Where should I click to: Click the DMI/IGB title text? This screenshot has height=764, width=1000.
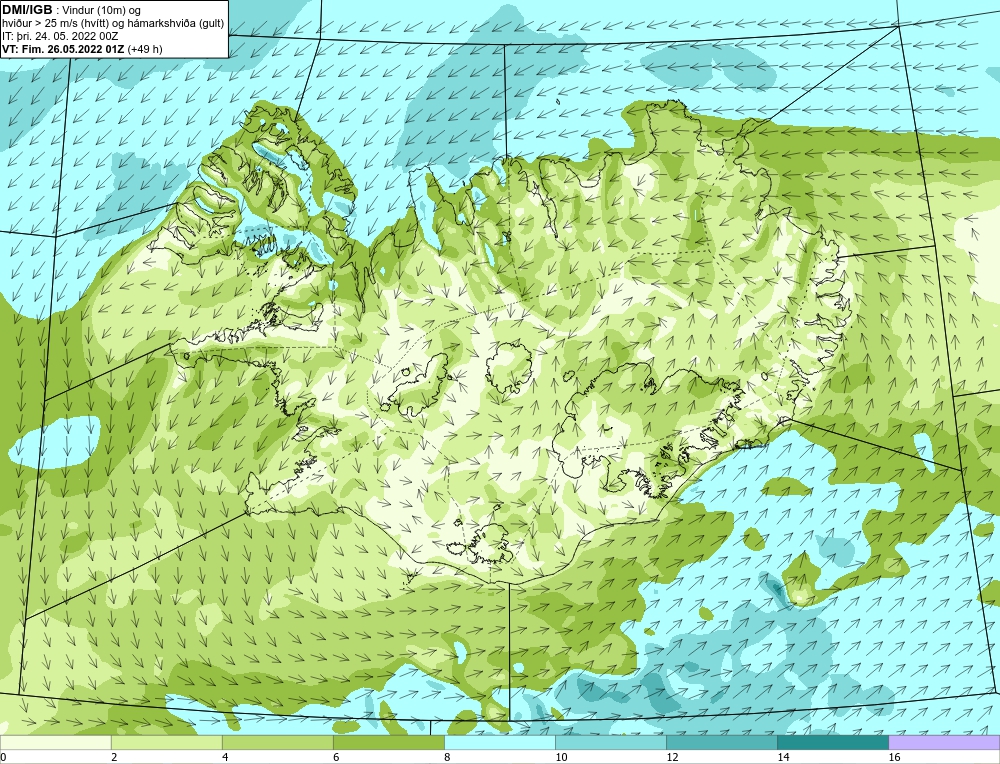click(x=27, y=10)
